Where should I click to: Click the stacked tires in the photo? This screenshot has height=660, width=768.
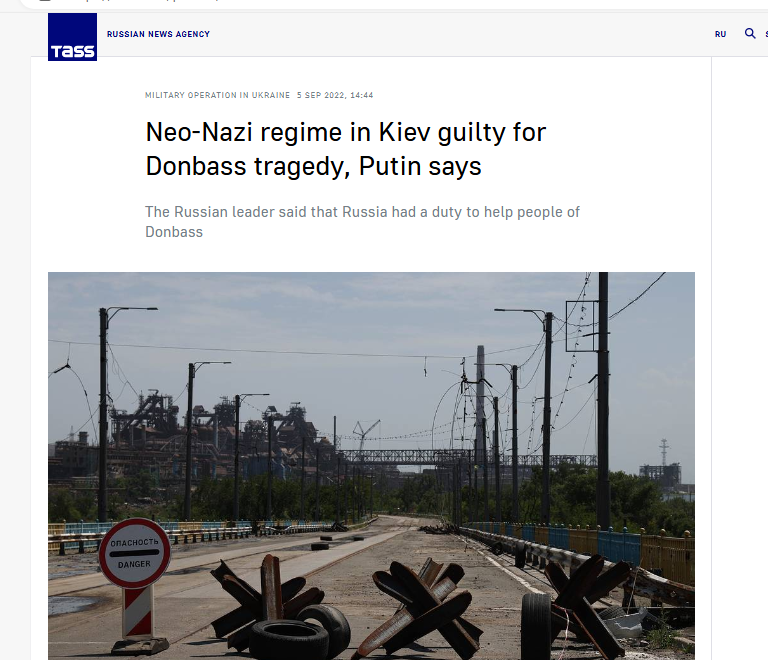300,632
